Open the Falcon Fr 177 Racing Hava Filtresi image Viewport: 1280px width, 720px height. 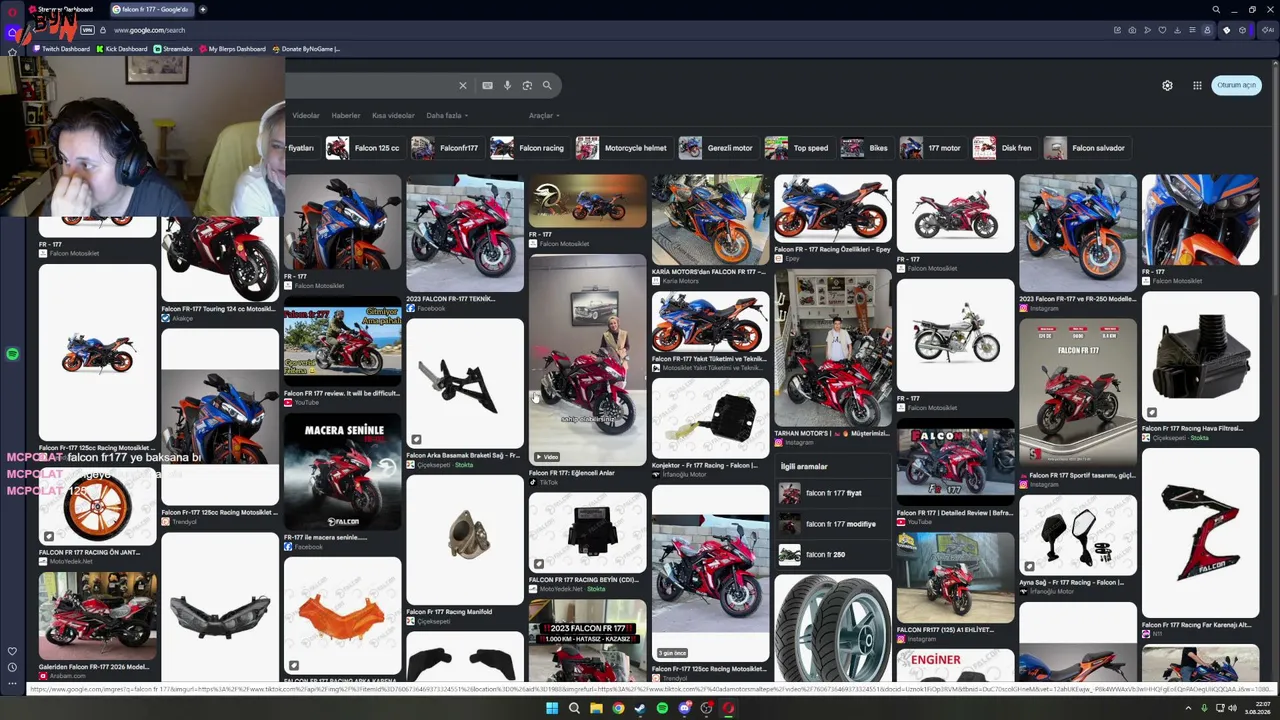pos(1200,356)
